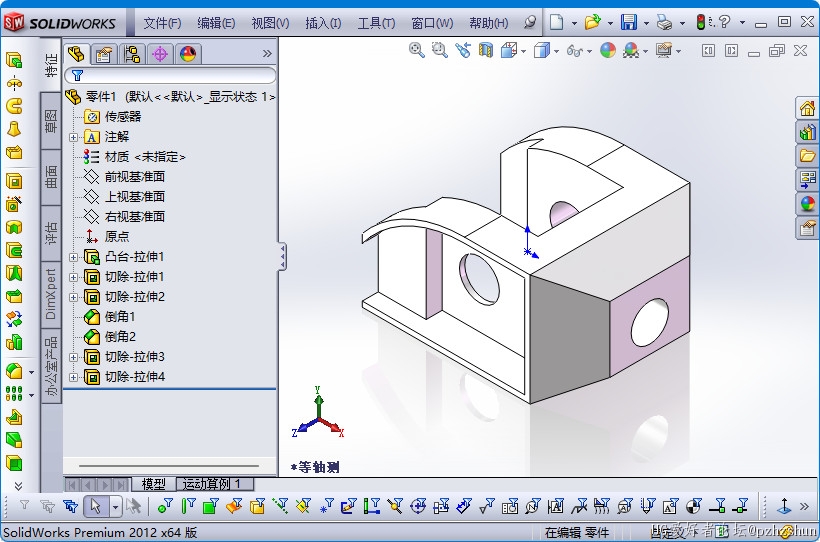Open the ConfigurationManager tab icon
This screenshot has height=542, width=820.
[132, 53]
